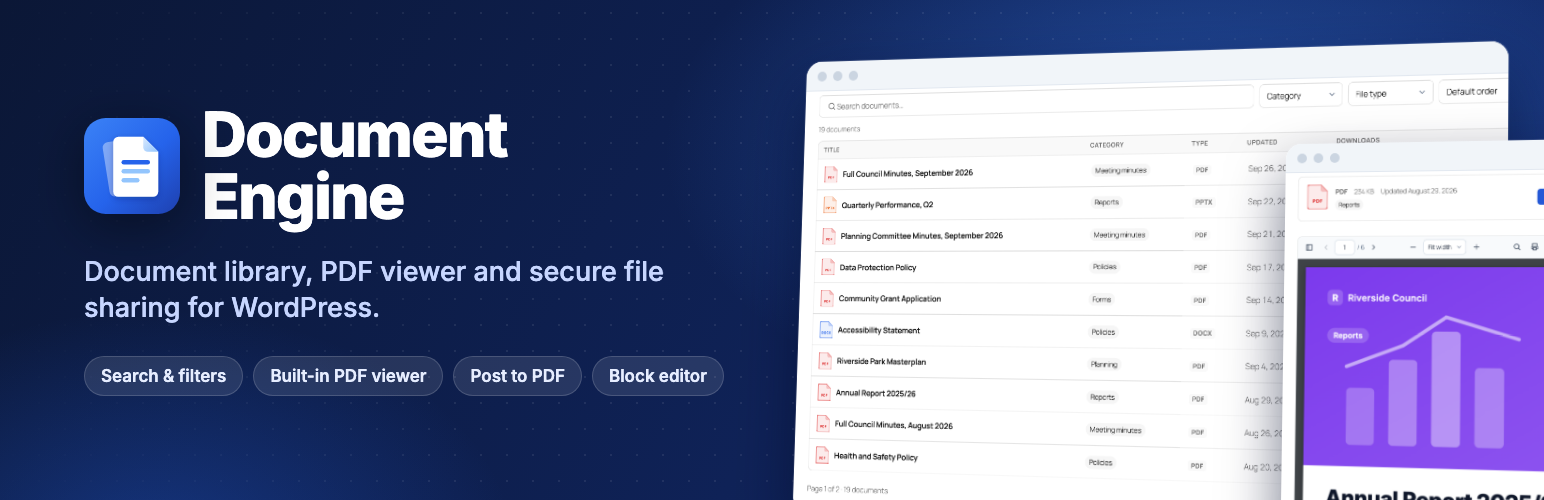Open the Annual Report 2025/26 document
Image resolution: width=1544 pixels, height=500 pixels.
(876, 393)
